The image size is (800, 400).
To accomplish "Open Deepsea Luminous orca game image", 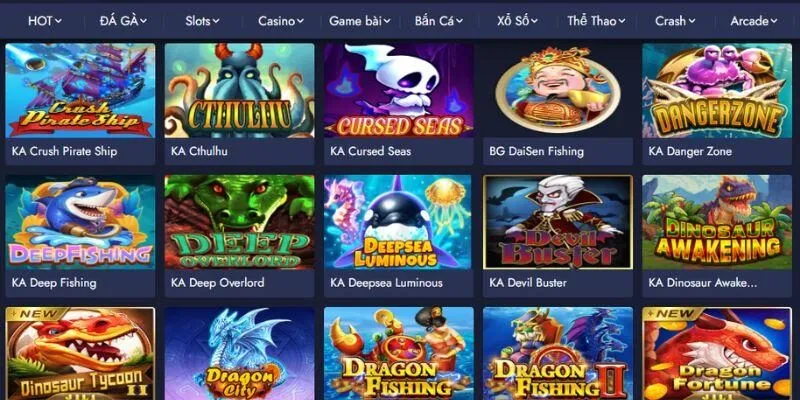I will point(398,222).
